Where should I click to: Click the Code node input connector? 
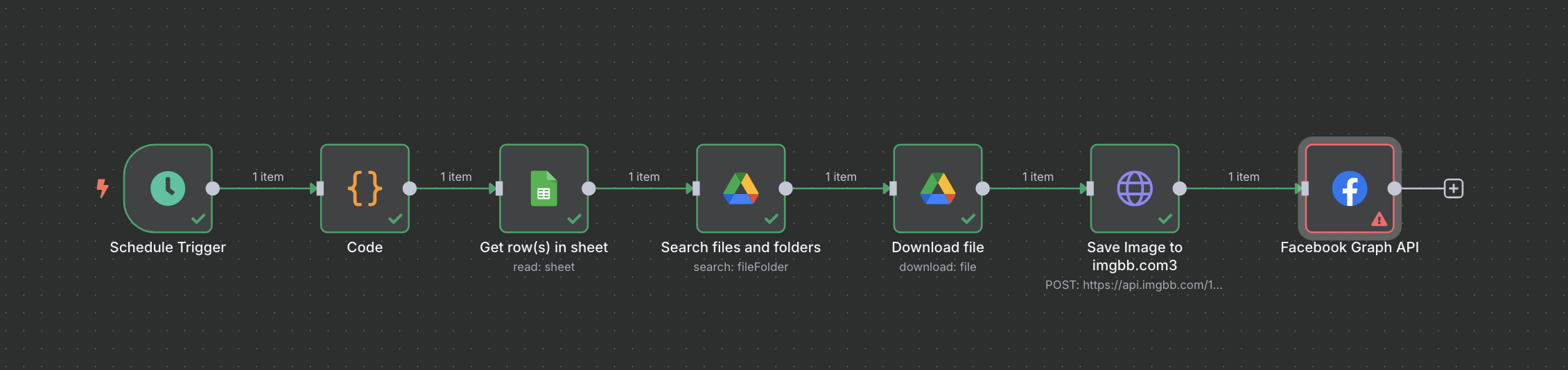[x=320, y=188]
